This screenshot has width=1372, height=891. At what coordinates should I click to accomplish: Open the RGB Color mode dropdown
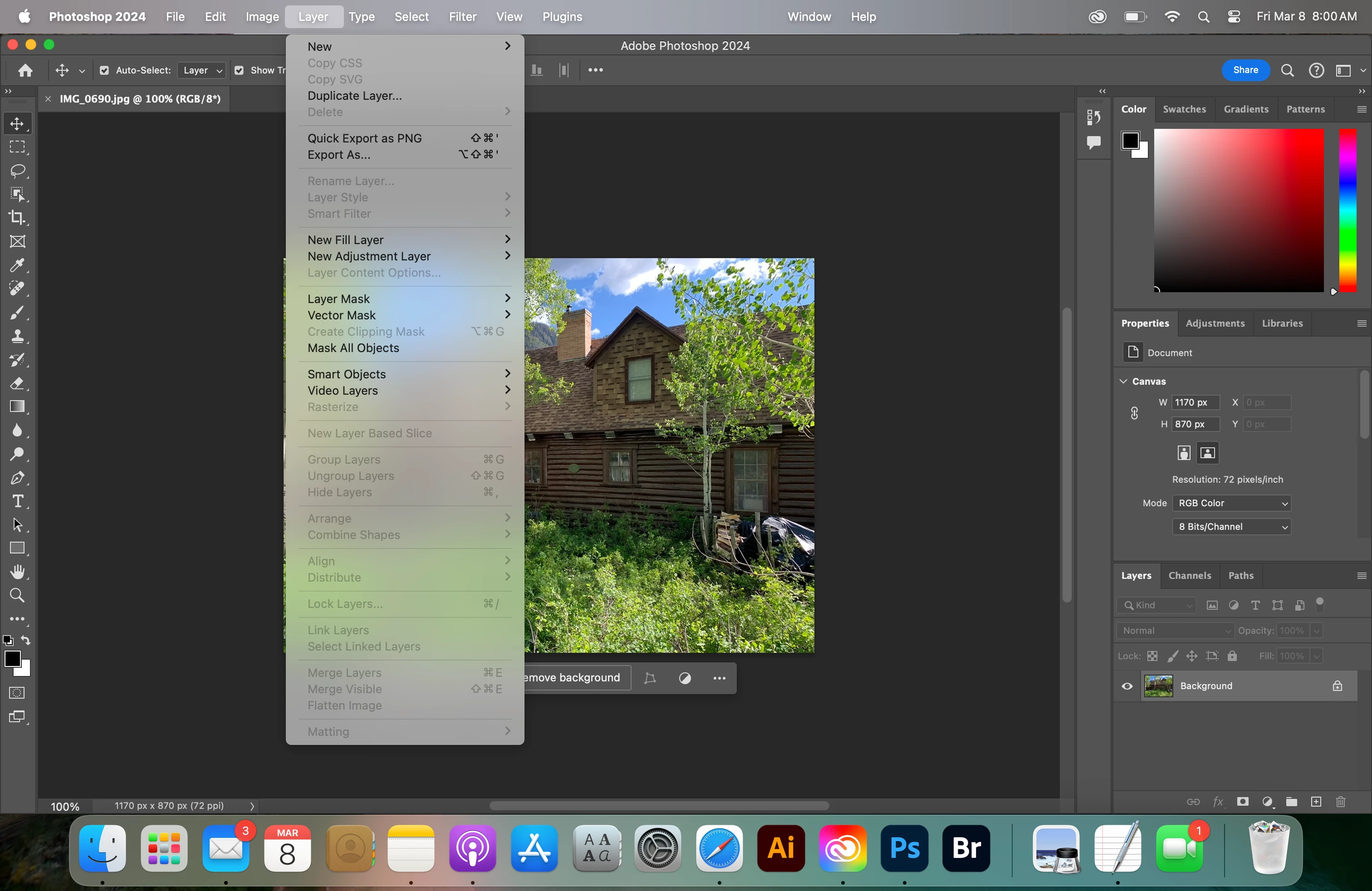tap(1231, 503)
